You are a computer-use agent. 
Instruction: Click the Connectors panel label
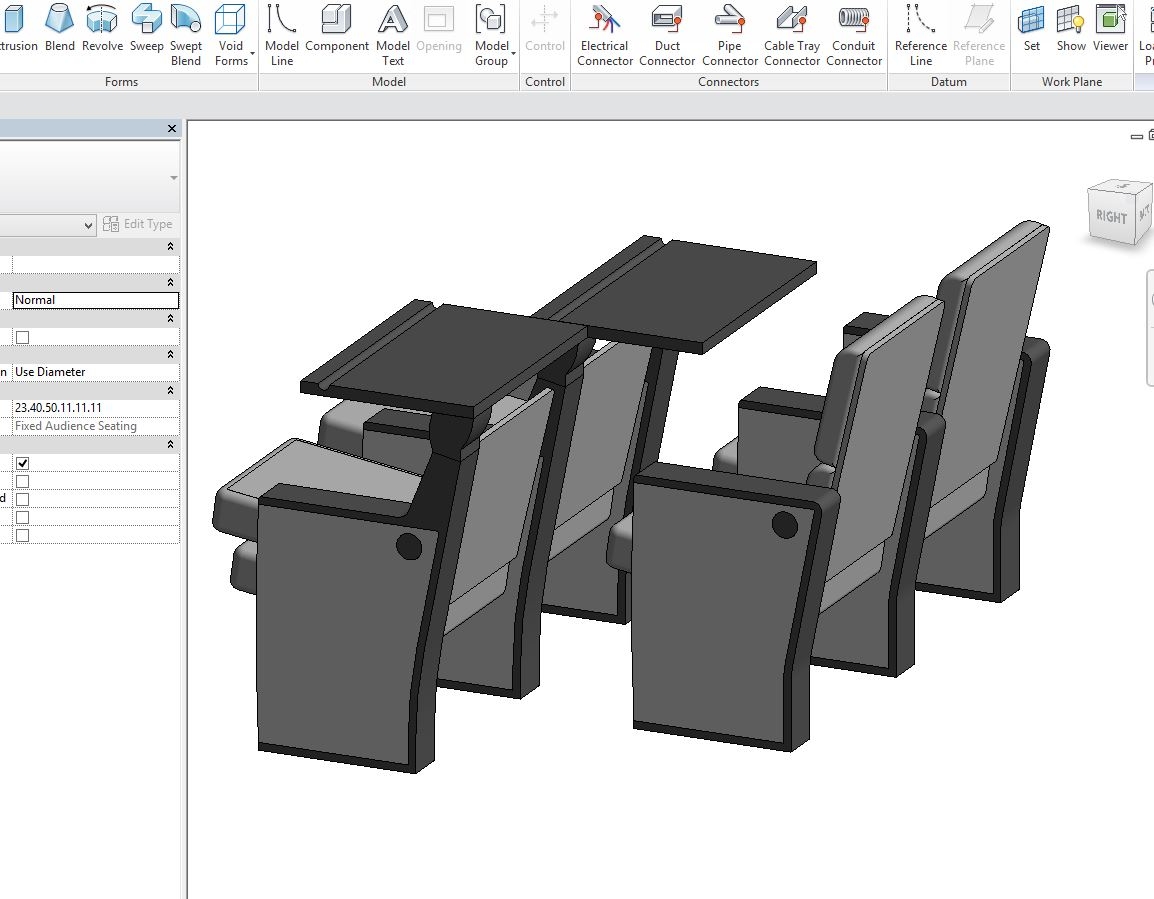(727, 81)
